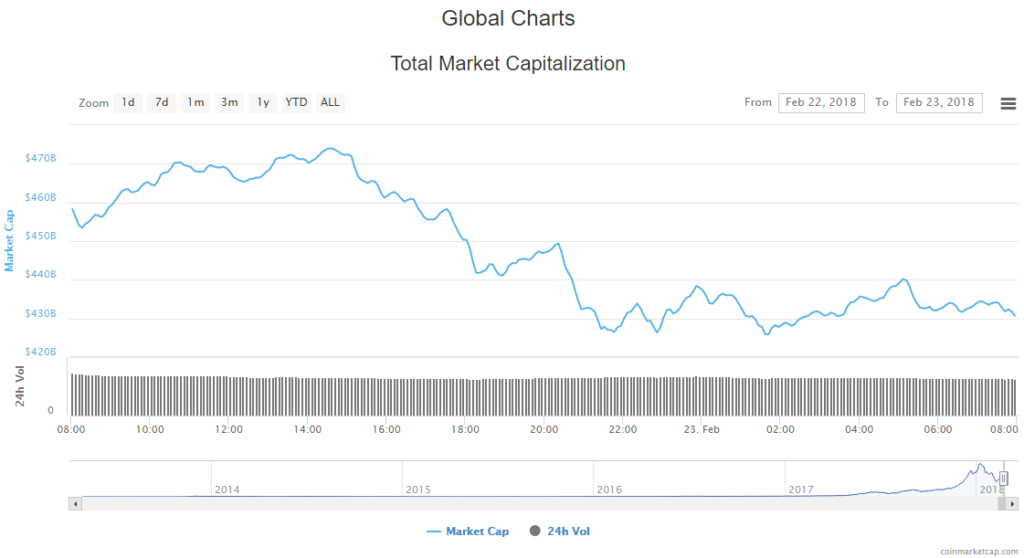Choose the 1m zoom option
1024x558 pixels.
[x=195, y=102]
